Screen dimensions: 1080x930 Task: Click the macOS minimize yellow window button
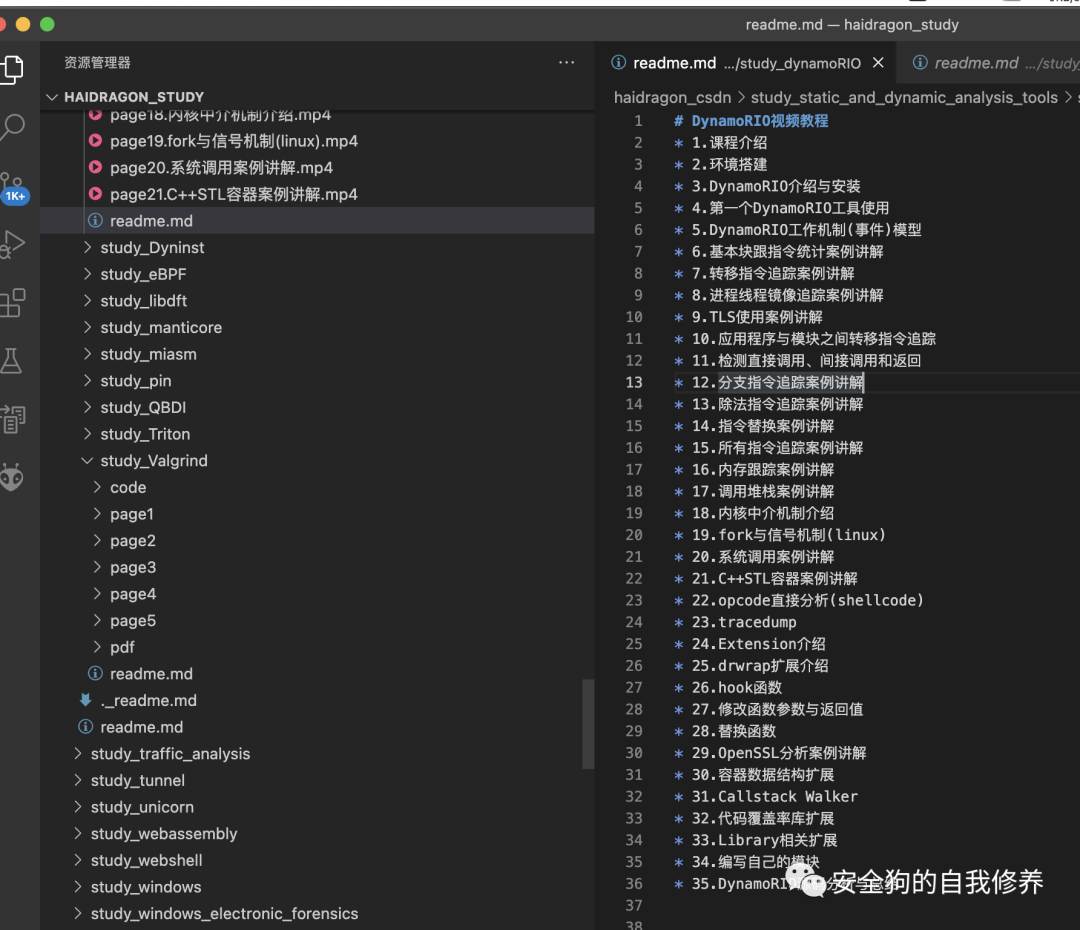pos(23,24)
